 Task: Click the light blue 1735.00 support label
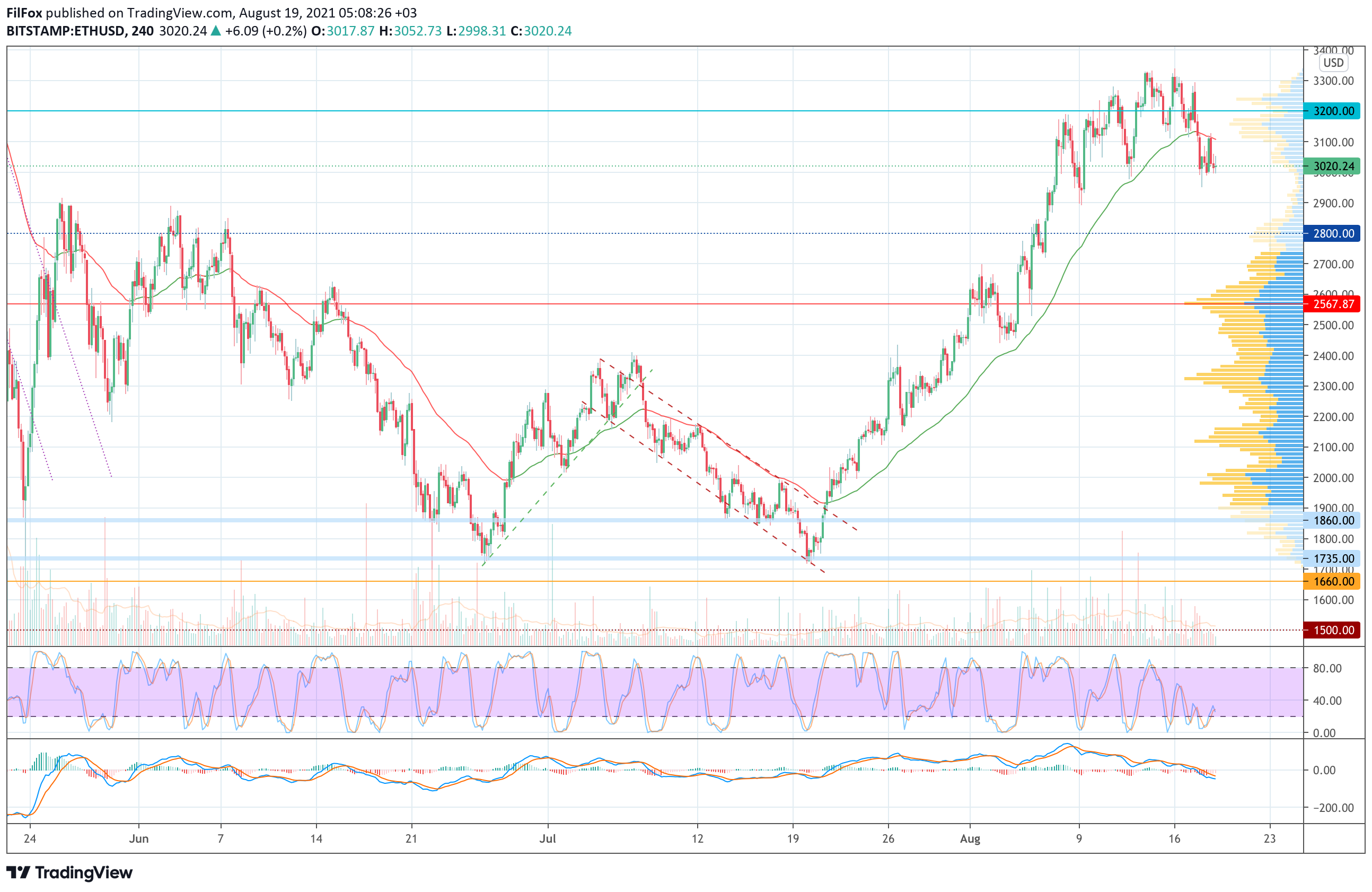point(1333,558)
